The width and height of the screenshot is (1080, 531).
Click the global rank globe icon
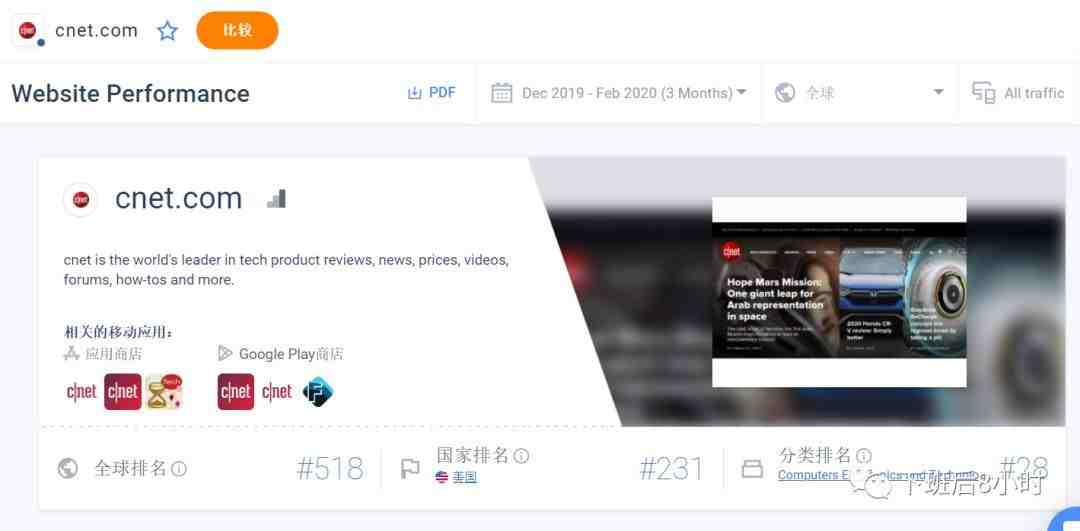(68, 469)
